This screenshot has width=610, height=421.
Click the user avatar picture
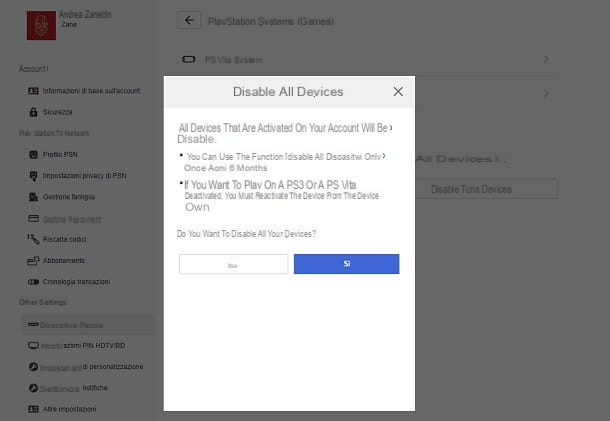coord(41,25)
